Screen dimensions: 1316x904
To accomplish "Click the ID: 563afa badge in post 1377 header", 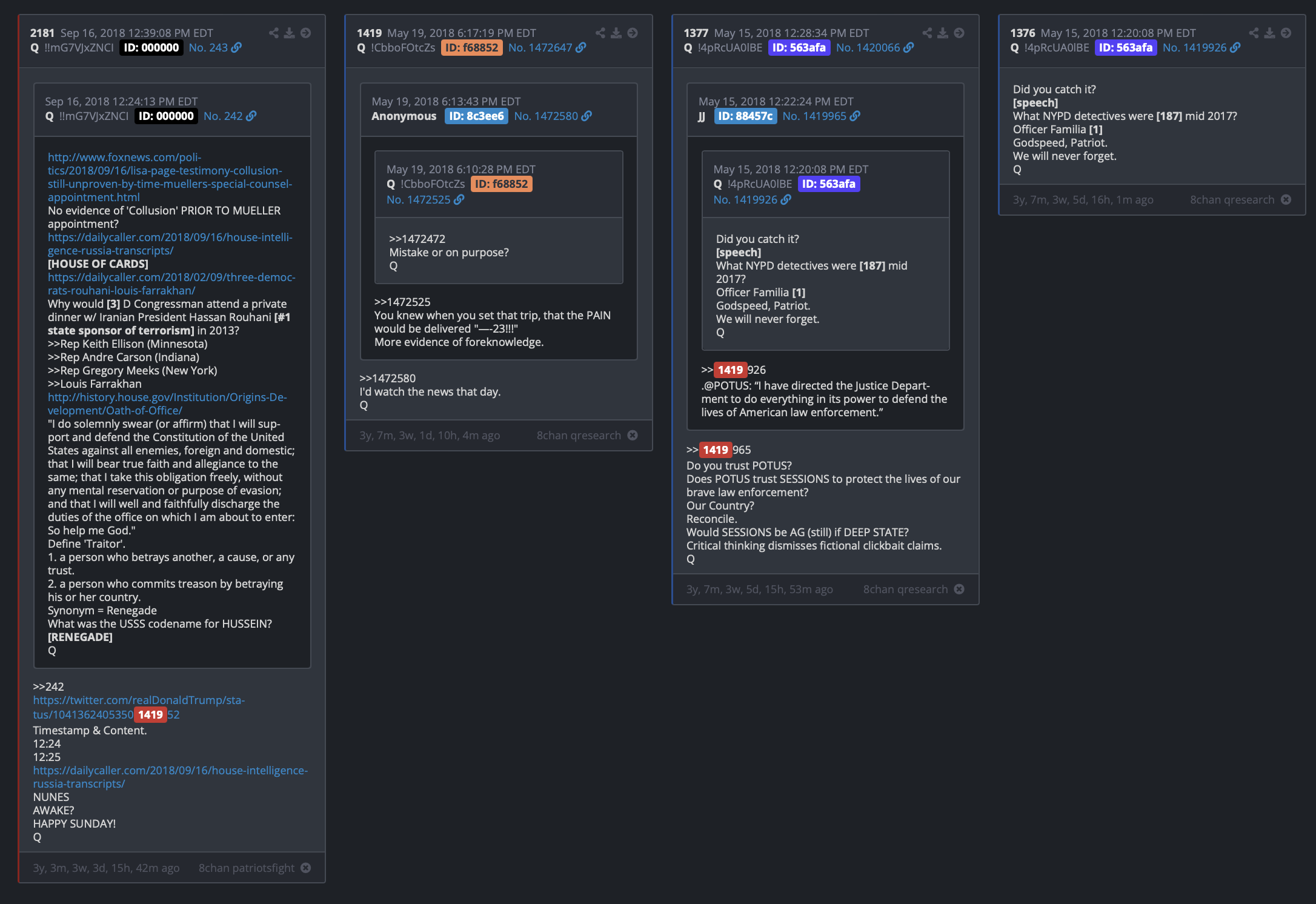I will coord(799,47).
